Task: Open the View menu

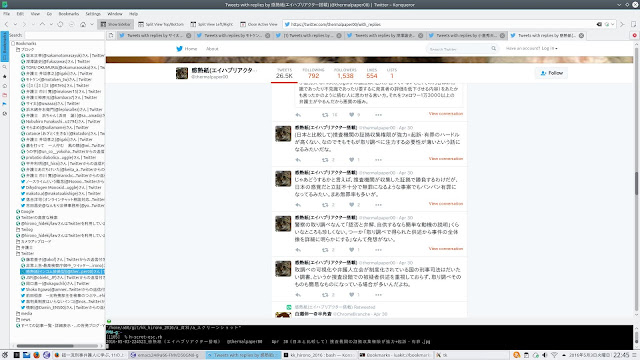Action: point(35,14)
